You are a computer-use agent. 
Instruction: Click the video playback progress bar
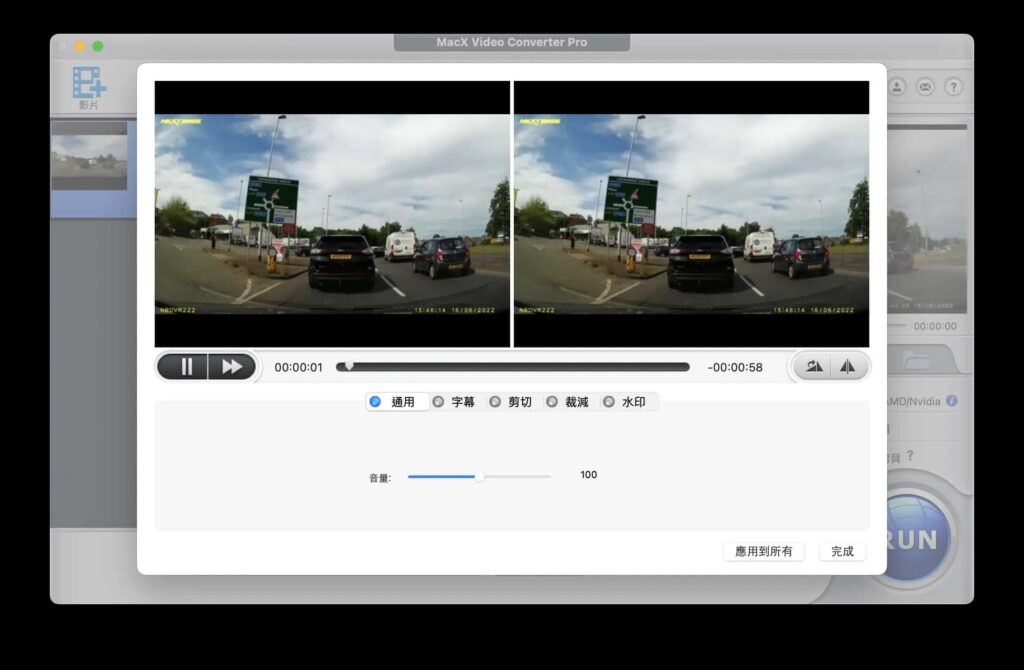pyautogui.click(x=513, y=367)
